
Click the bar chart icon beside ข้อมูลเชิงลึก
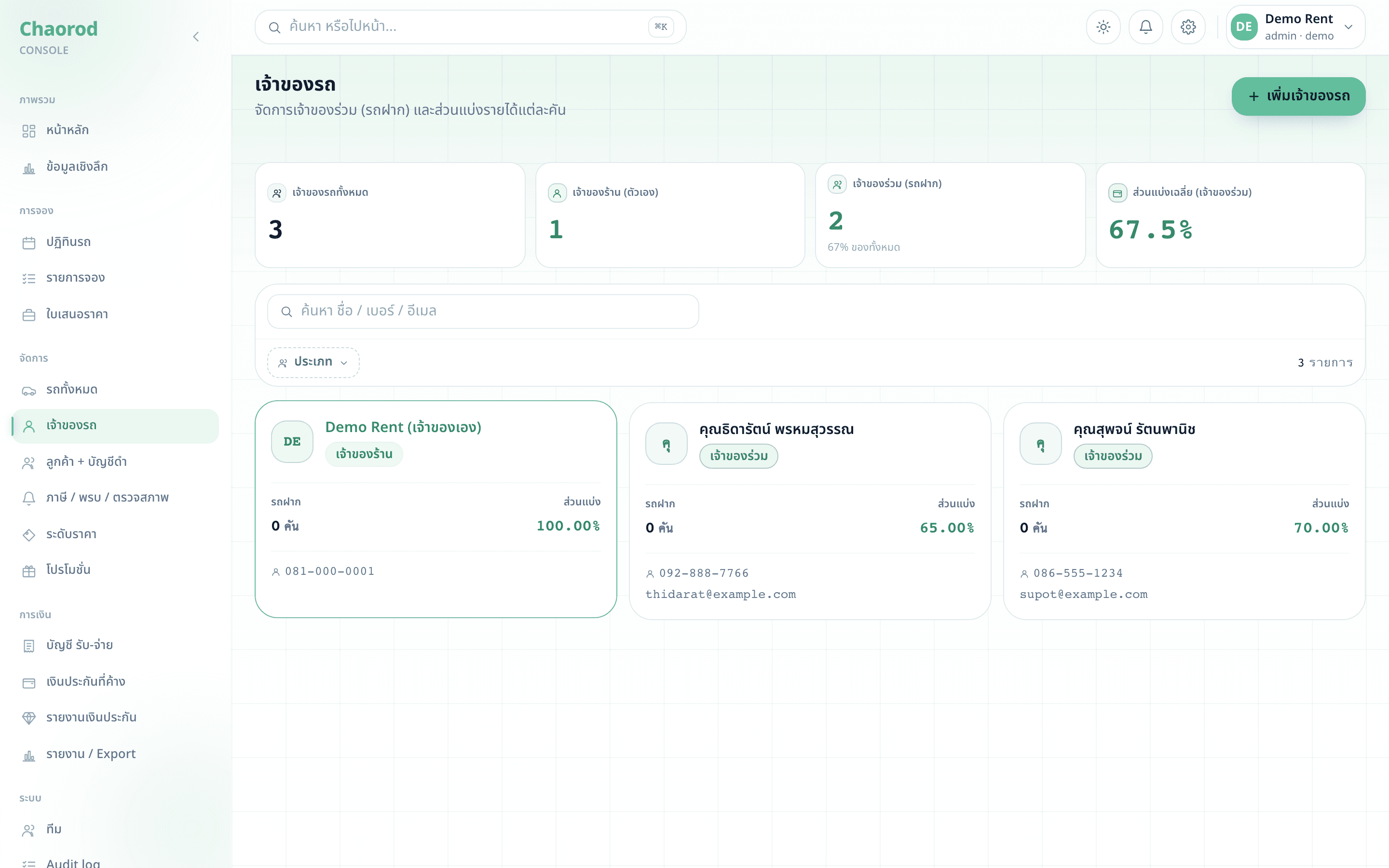pyautogui.click(x=29, y=168)
